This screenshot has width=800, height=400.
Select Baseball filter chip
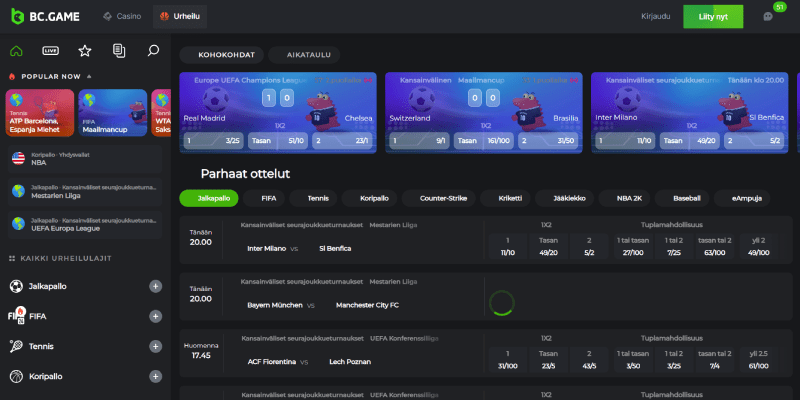(682, 198)
